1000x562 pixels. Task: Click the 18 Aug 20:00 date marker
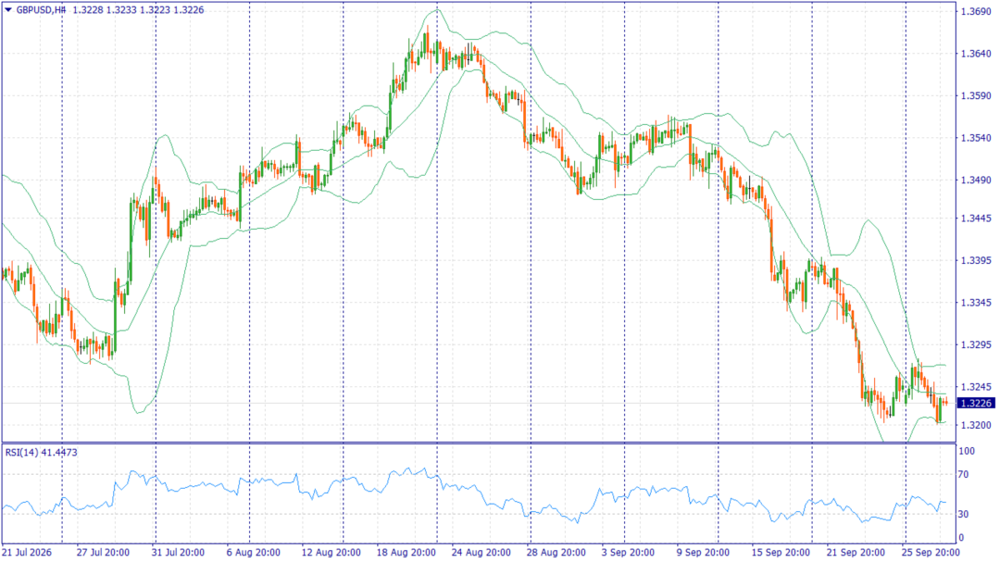pos(406,552)
